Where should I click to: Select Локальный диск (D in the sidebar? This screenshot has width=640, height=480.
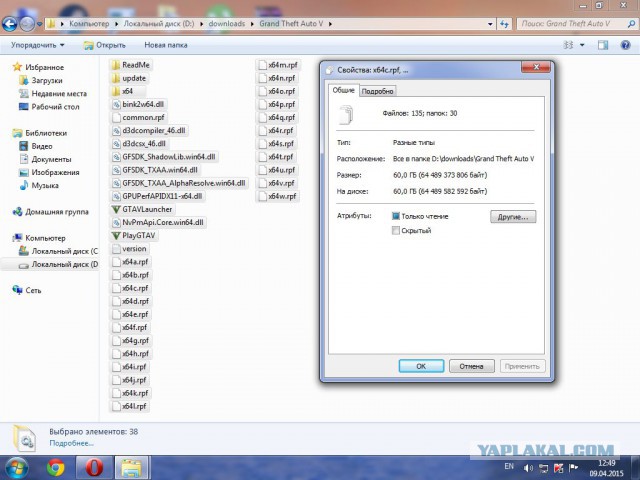tap(58, 264)
